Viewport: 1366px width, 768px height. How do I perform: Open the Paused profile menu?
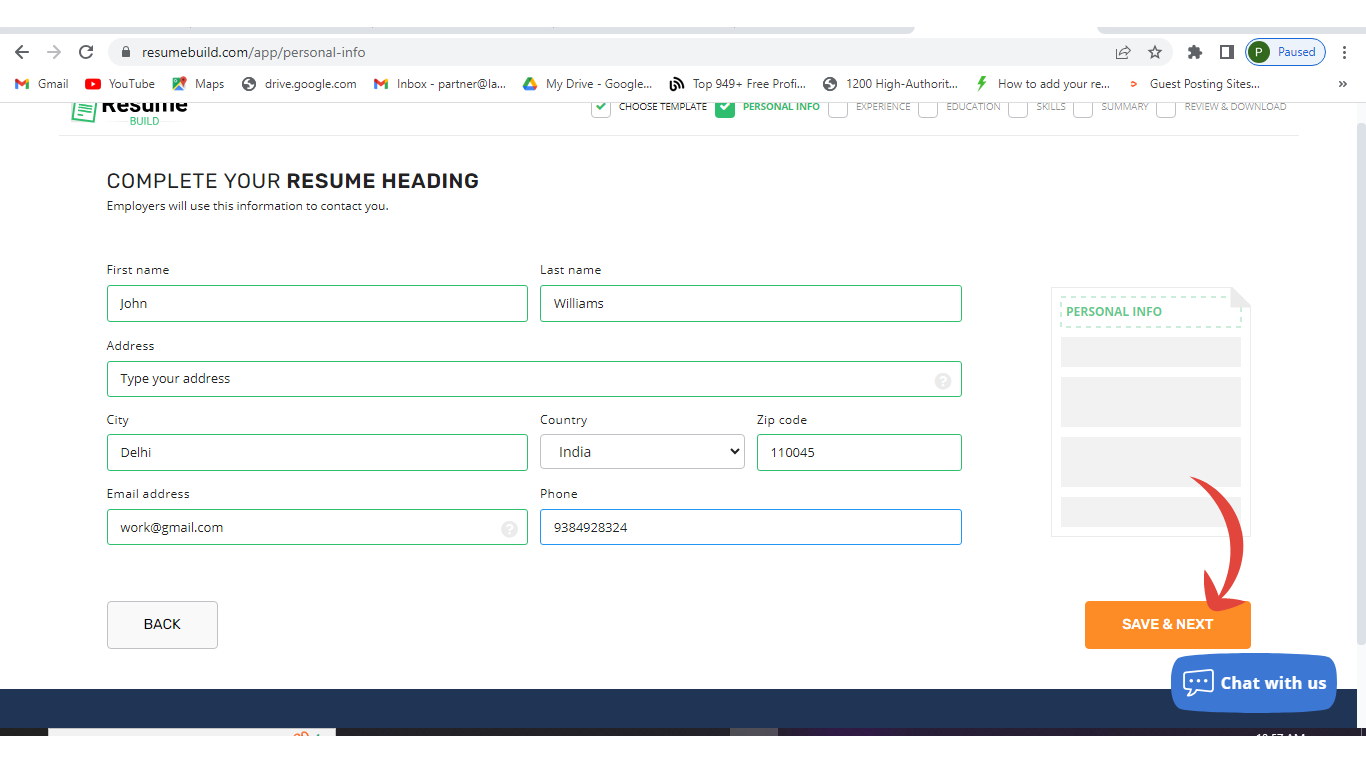(1286, 52)
